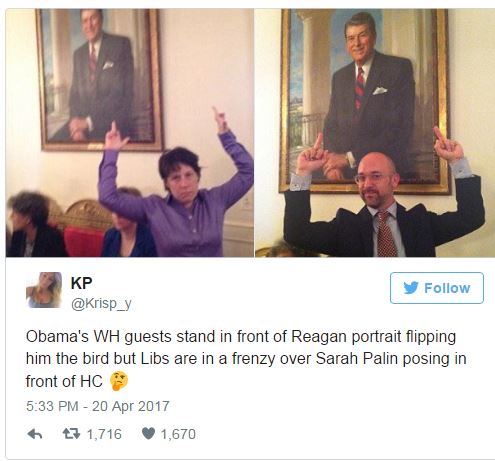Click the reply arrow icon
This screenshot has height=461, width=495.
34,434
